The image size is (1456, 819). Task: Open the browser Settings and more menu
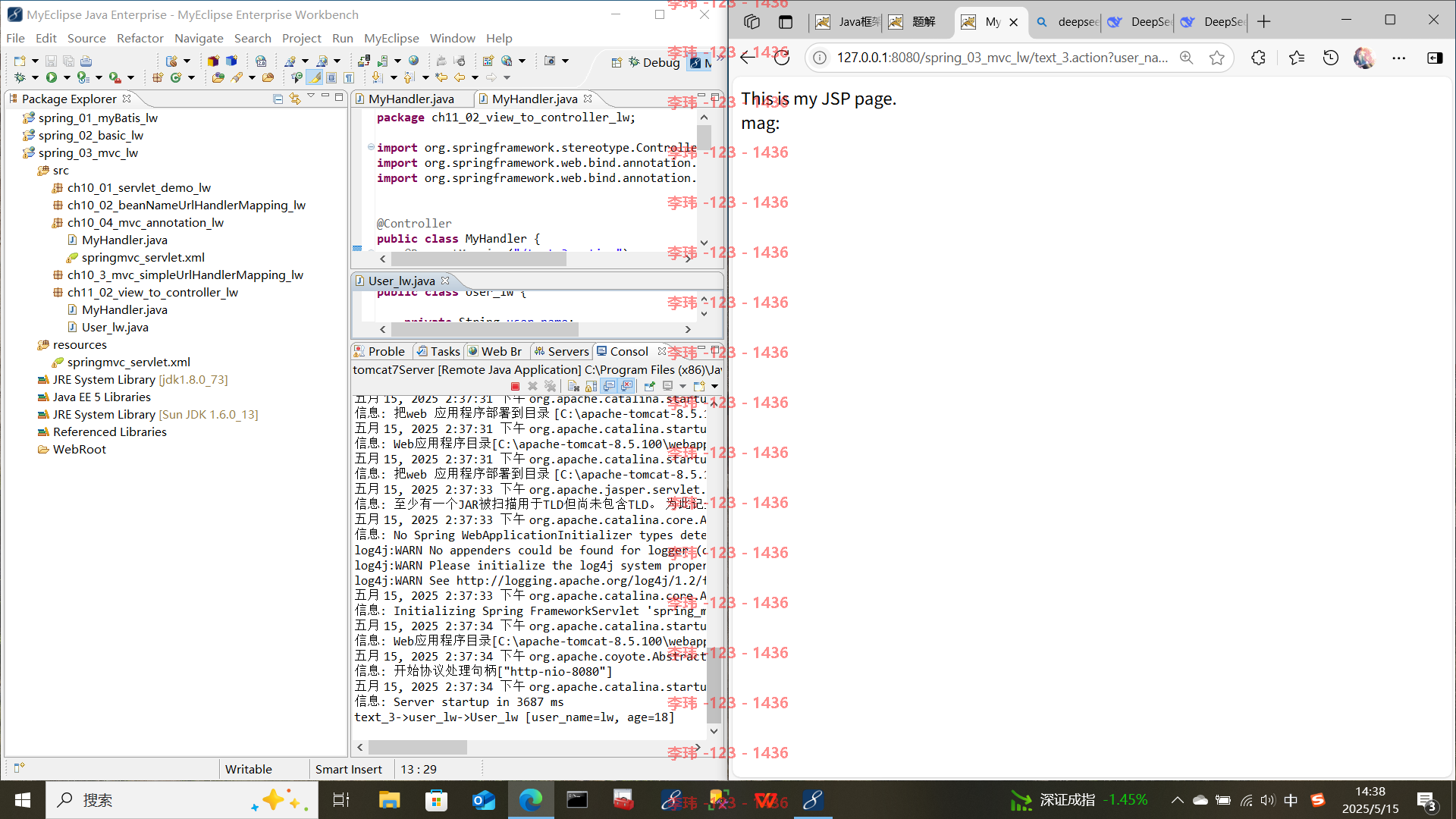point(1399,58)
